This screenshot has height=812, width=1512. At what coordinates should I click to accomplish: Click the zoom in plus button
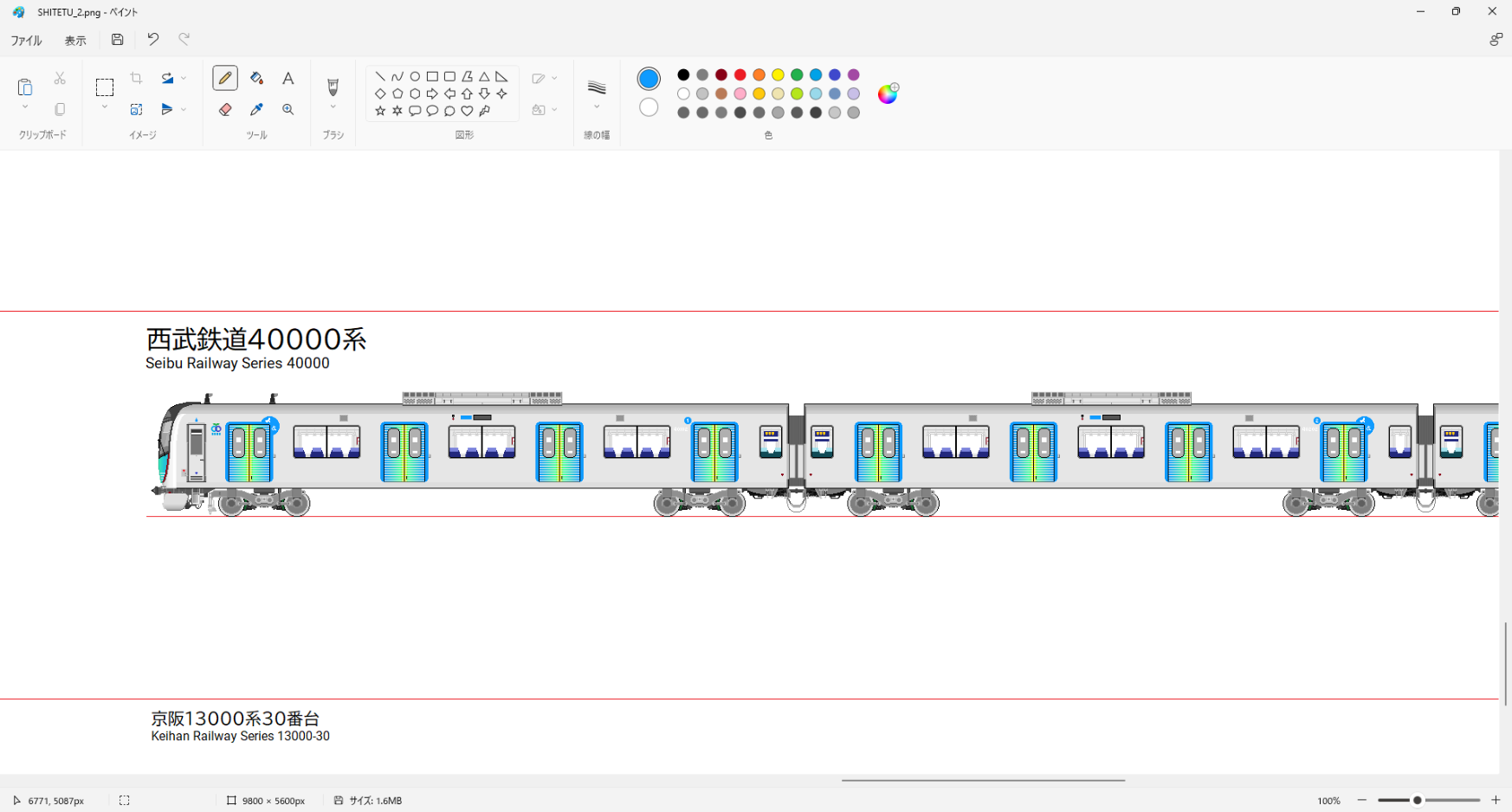click(1496, 800)
